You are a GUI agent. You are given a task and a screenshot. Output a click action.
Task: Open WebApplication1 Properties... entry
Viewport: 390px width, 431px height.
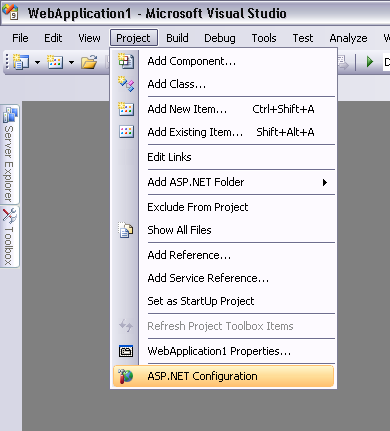[223, 351]
